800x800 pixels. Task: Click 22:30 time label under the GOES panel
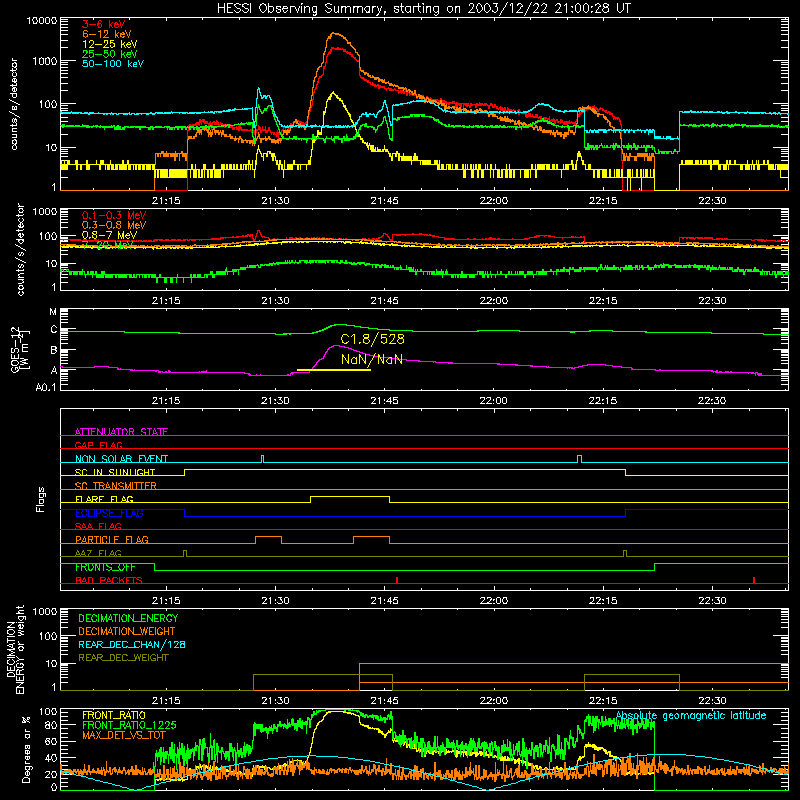(x=712, y=401)
